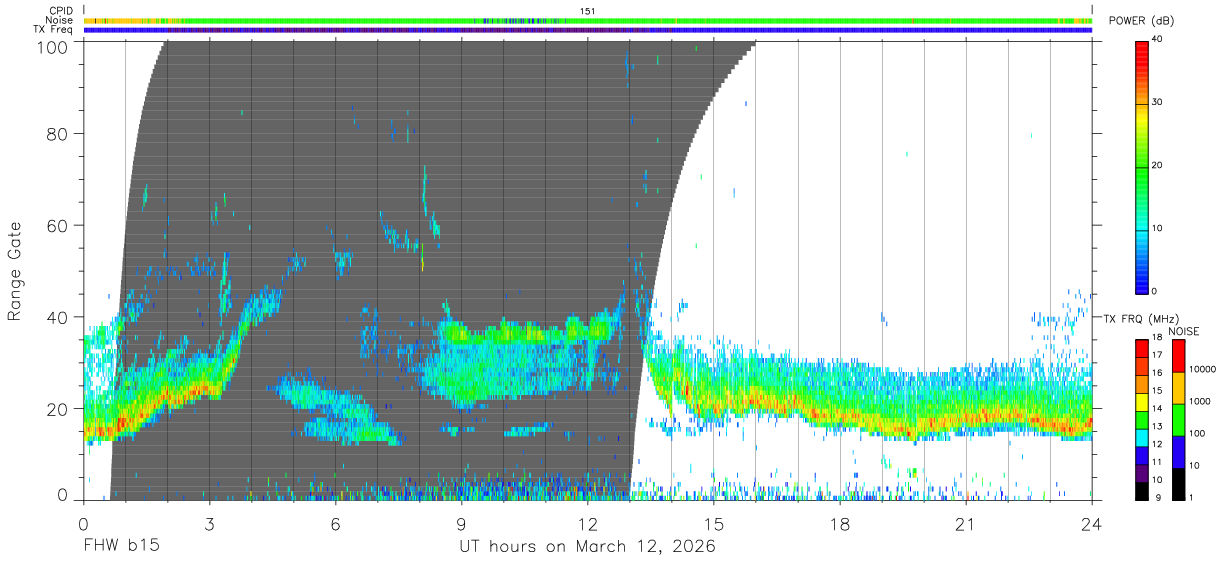
Task: Click noise scale value 10000
Action: tap(1202, 371)
